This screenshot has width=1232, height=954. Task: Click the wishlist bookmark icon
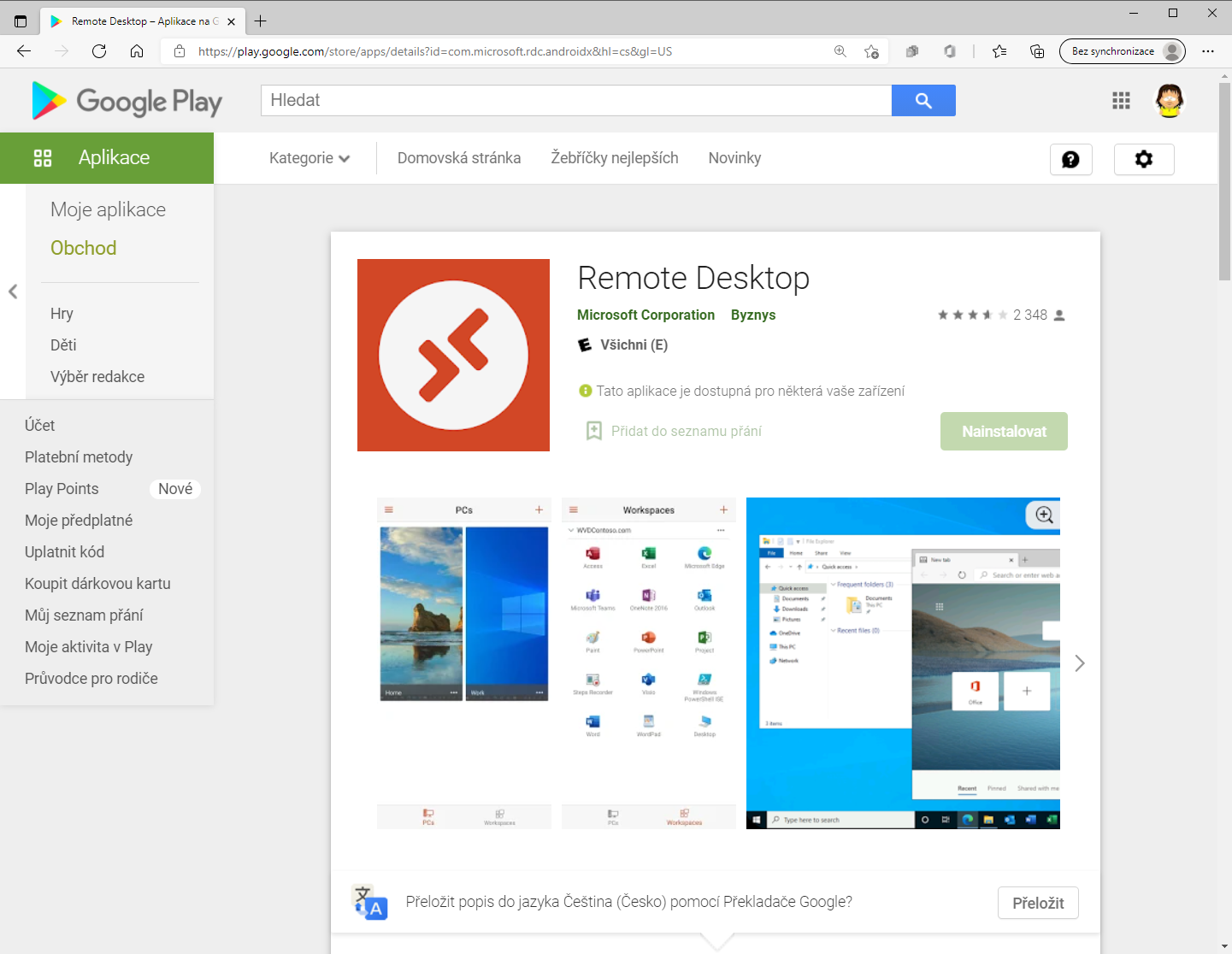pos(594,431)
